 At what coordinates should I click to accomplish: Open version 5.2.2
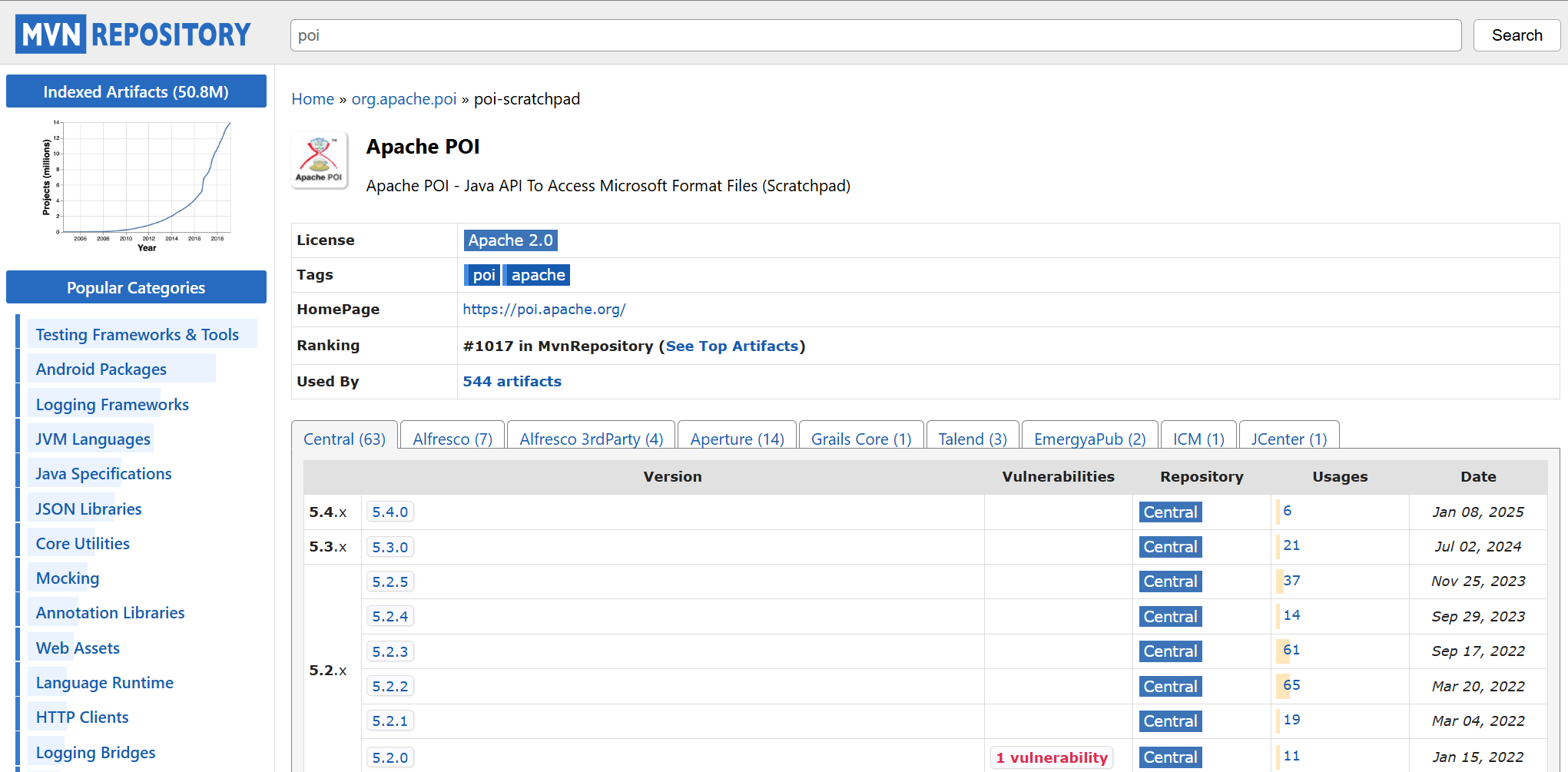[x=390, y=687]
